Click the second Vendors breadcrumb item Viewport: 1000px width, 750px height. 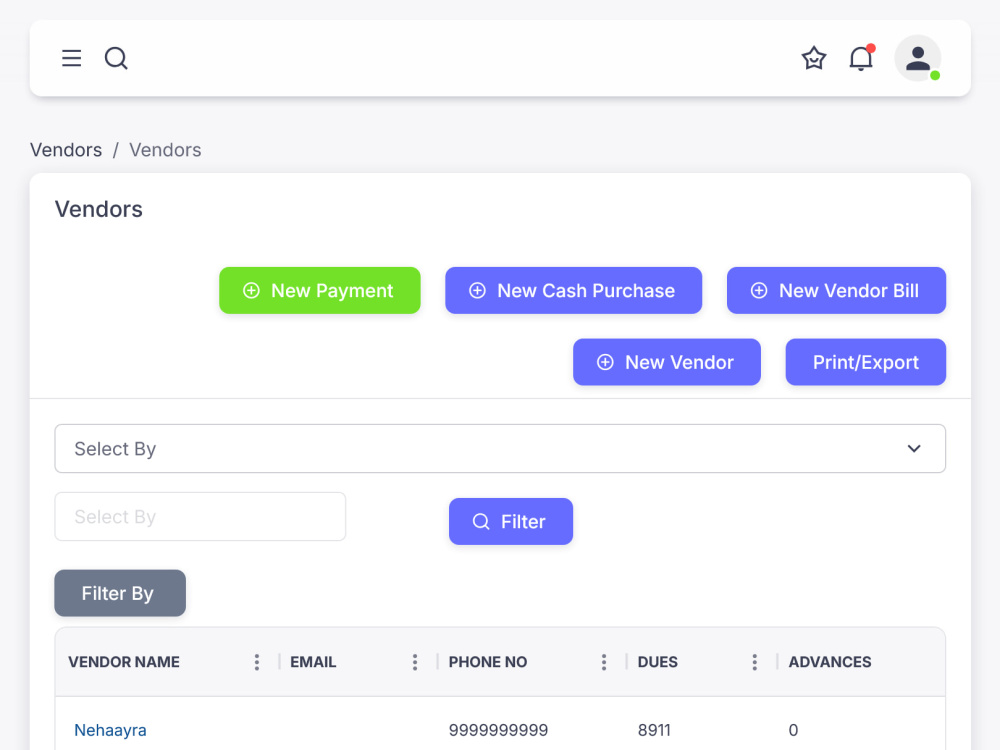point(165,150)
